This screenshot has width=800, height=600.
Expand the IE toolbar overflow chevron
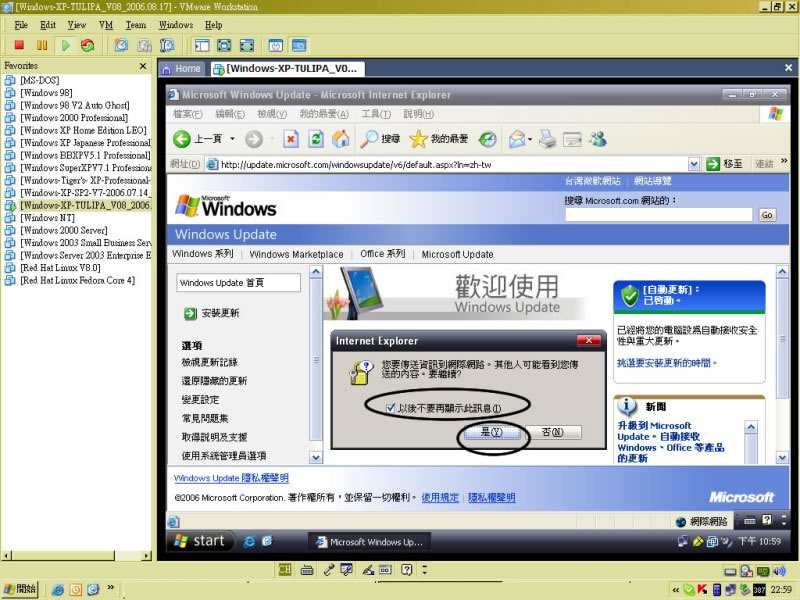[784, 161]
